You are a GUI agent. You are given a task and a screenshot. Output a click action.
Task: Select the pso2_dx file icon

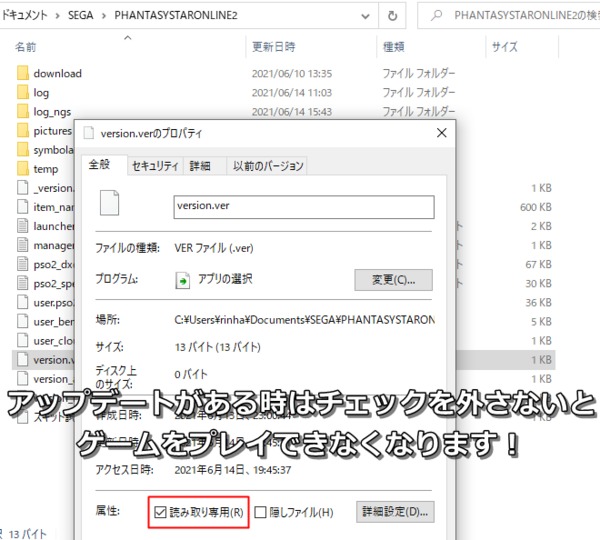pos(23,264)
